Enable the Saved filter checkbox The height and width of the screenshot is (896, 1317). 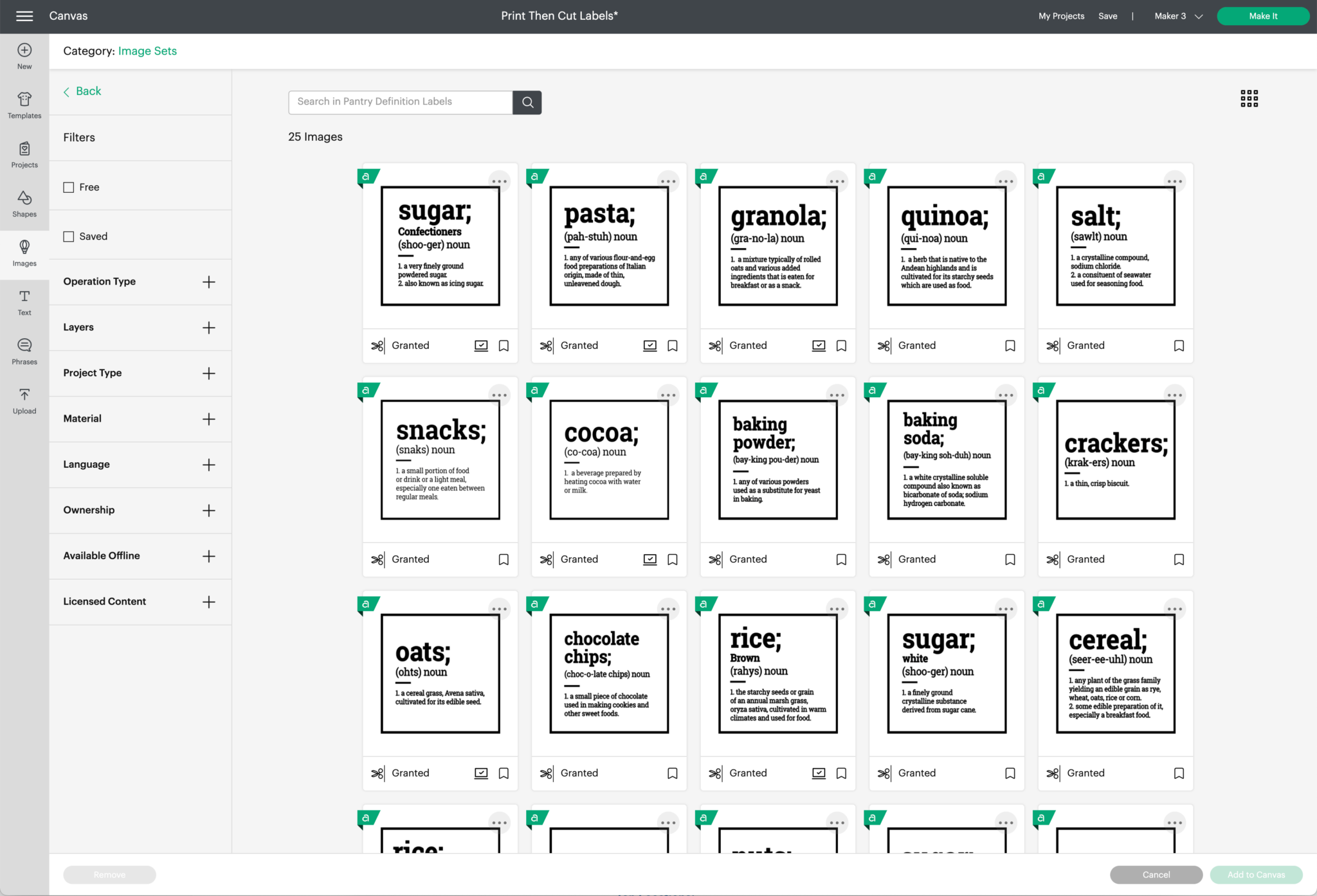click(x=69, y=237)
